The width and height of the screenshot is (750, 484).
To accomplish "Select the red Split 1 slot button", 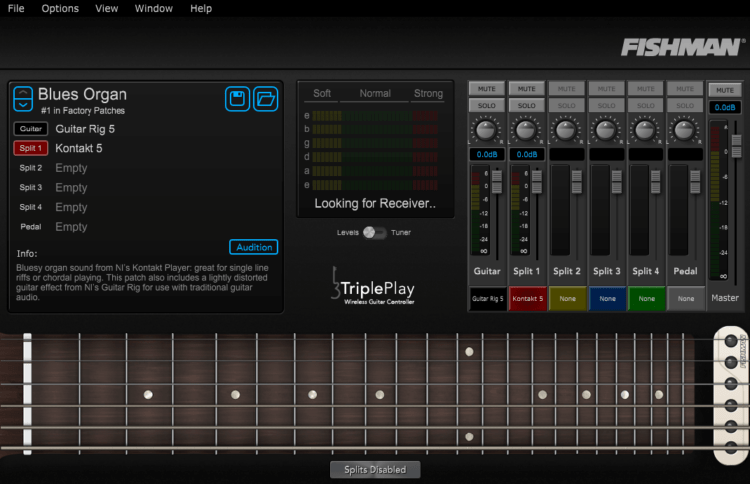I will (31, 148).
